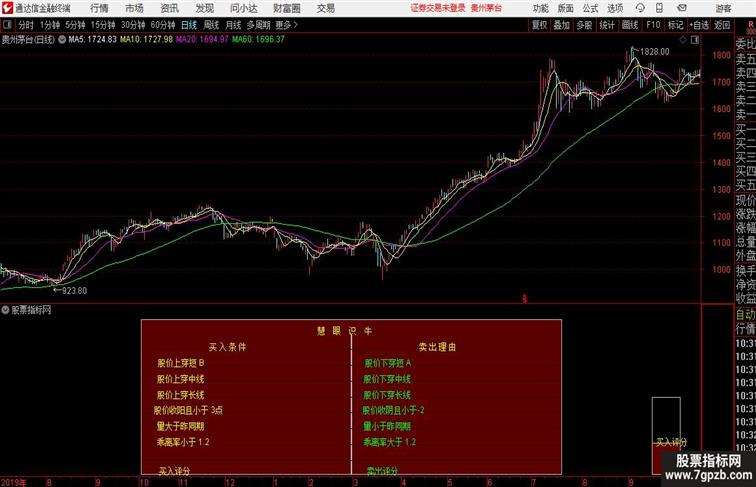
Task: Click the 通达信 red logo icon
Action: pos(7,8)
